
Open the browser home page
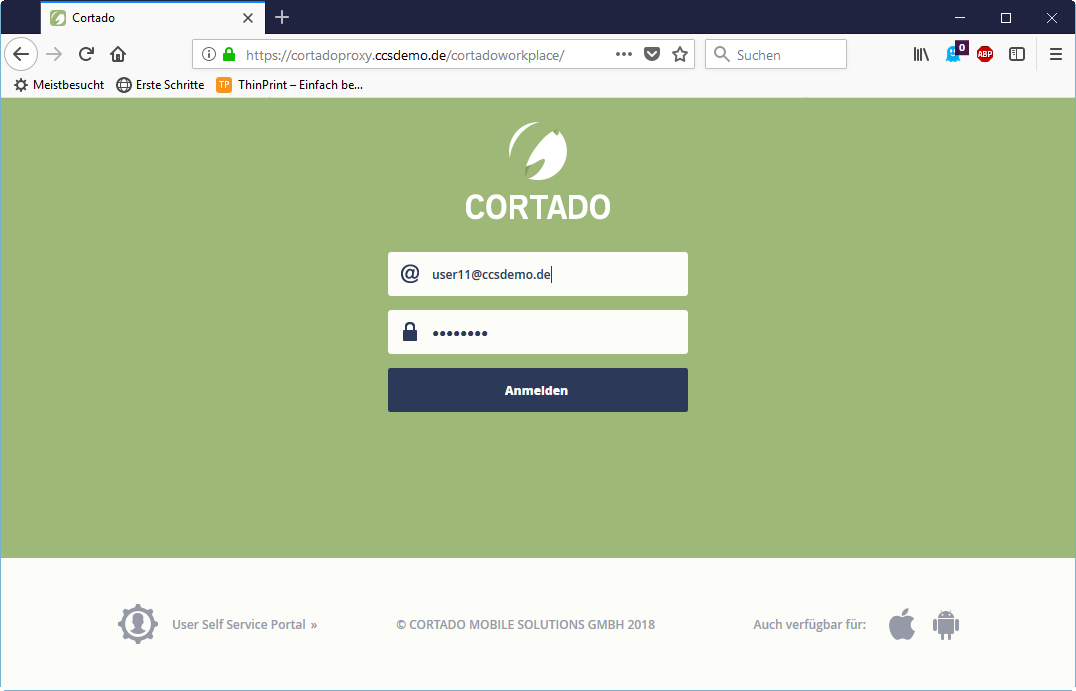click(x=118, y=54)
